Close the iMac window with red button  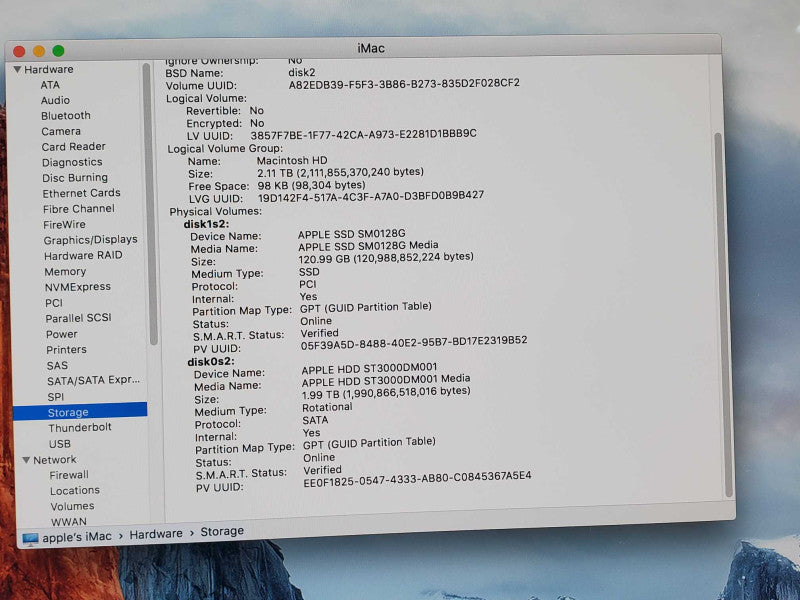click(19, 51)
